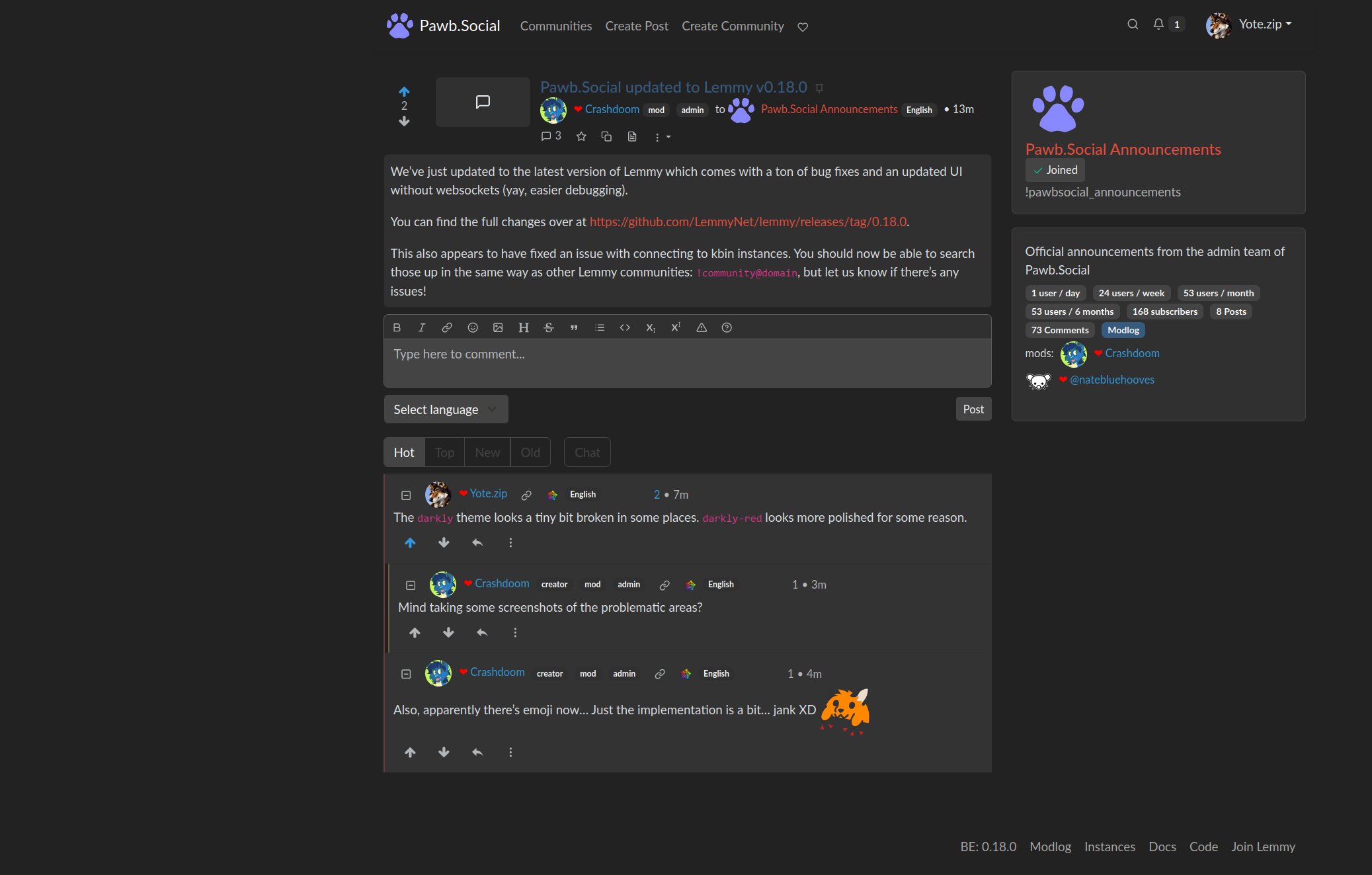Image resolution: width=1372 pixels, height=875 pixels.
Task: Collapse Crashdoom's emoji comment
Action: [406, 674]
